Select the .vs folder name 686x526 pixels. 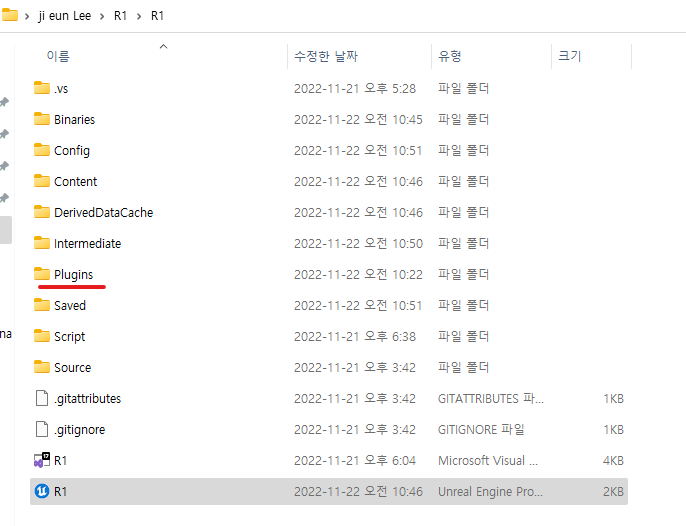(x=61, y=88)
